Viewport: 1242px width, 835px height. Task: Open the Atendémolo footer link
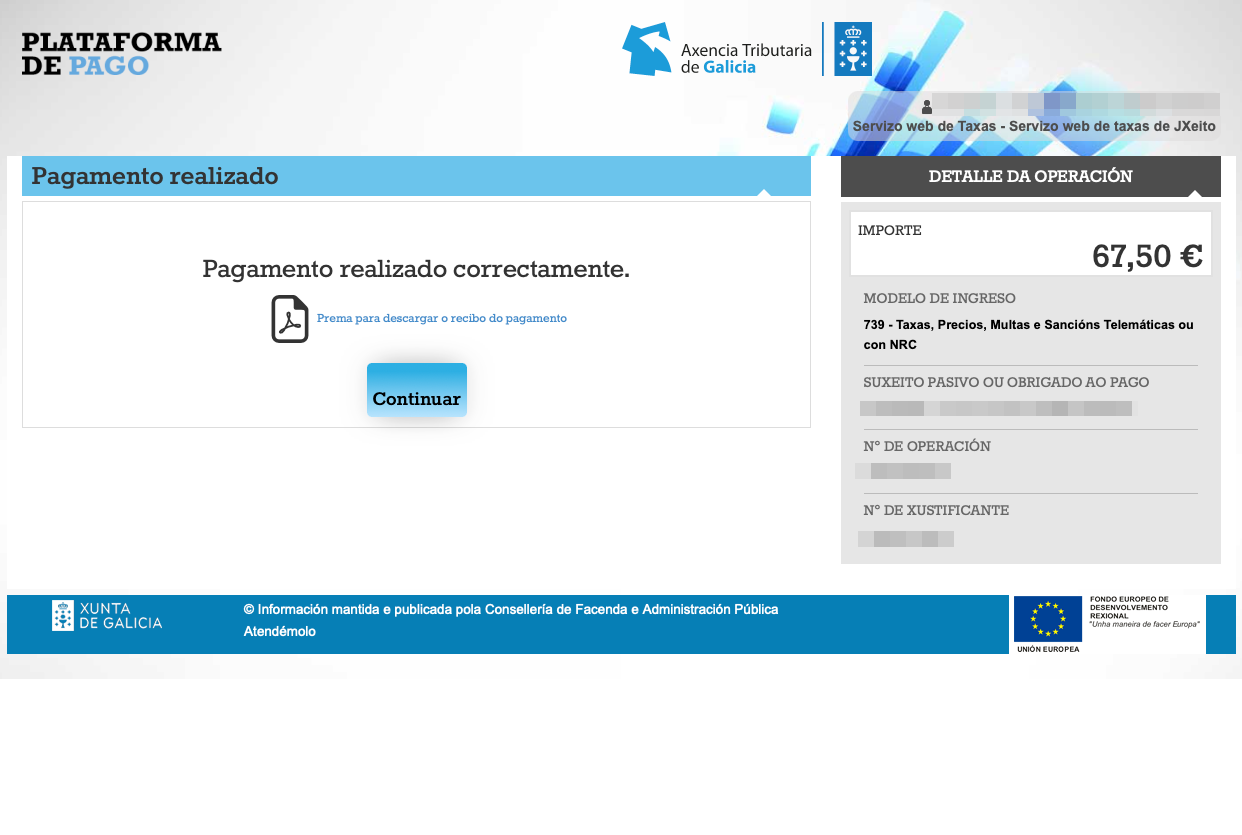[280, 632]
